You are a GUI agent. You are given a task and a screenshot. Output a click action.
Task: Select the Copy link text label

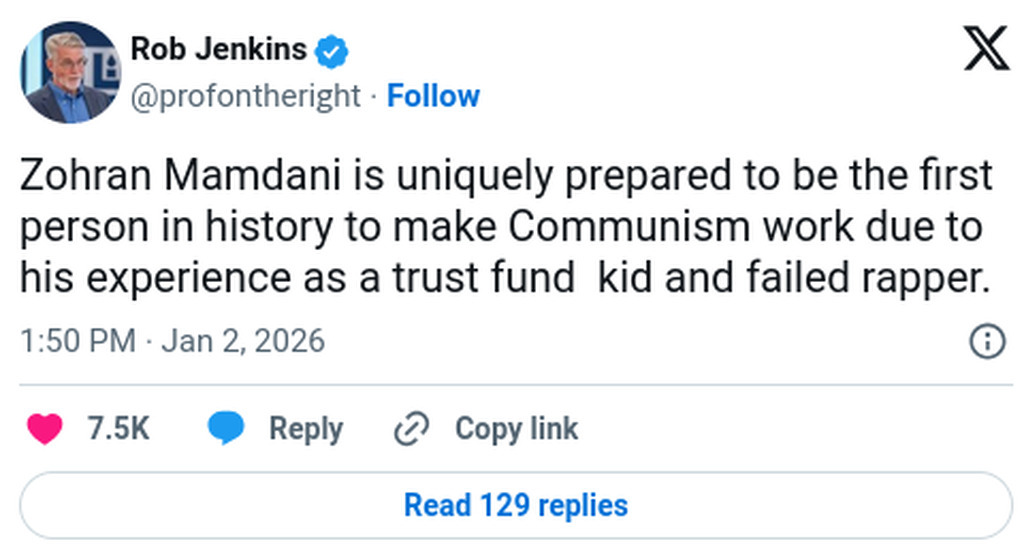click(516, 429)
